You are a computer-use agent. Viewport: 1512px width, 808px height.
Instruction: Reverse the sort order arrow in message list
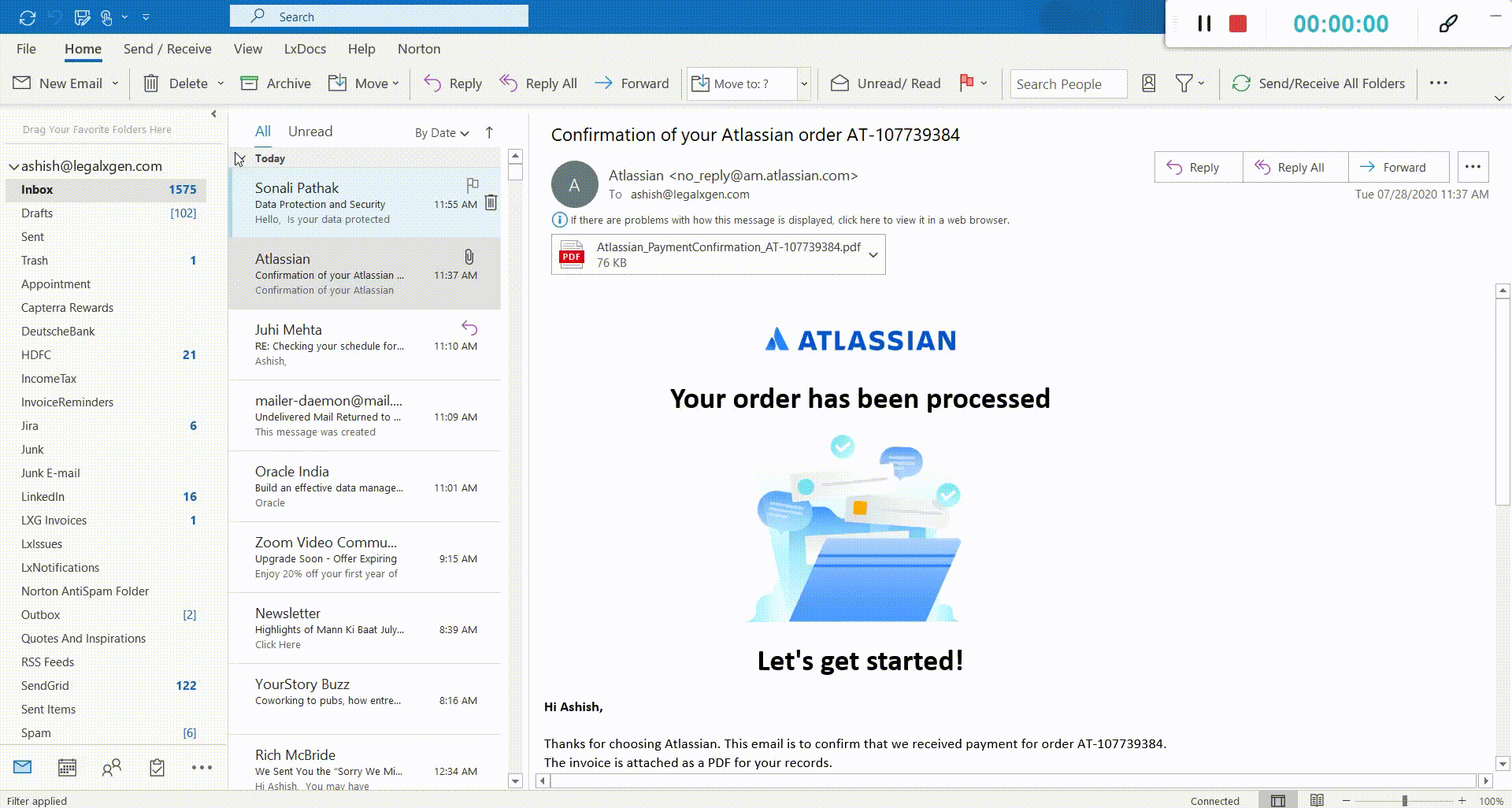click(x=489, y=132)
